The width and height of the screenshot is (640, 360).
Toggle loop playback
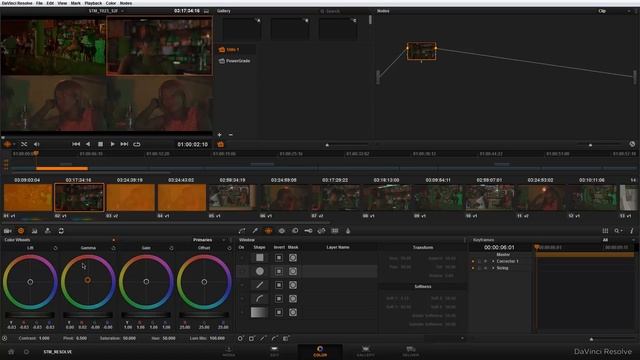coord(137,144)
